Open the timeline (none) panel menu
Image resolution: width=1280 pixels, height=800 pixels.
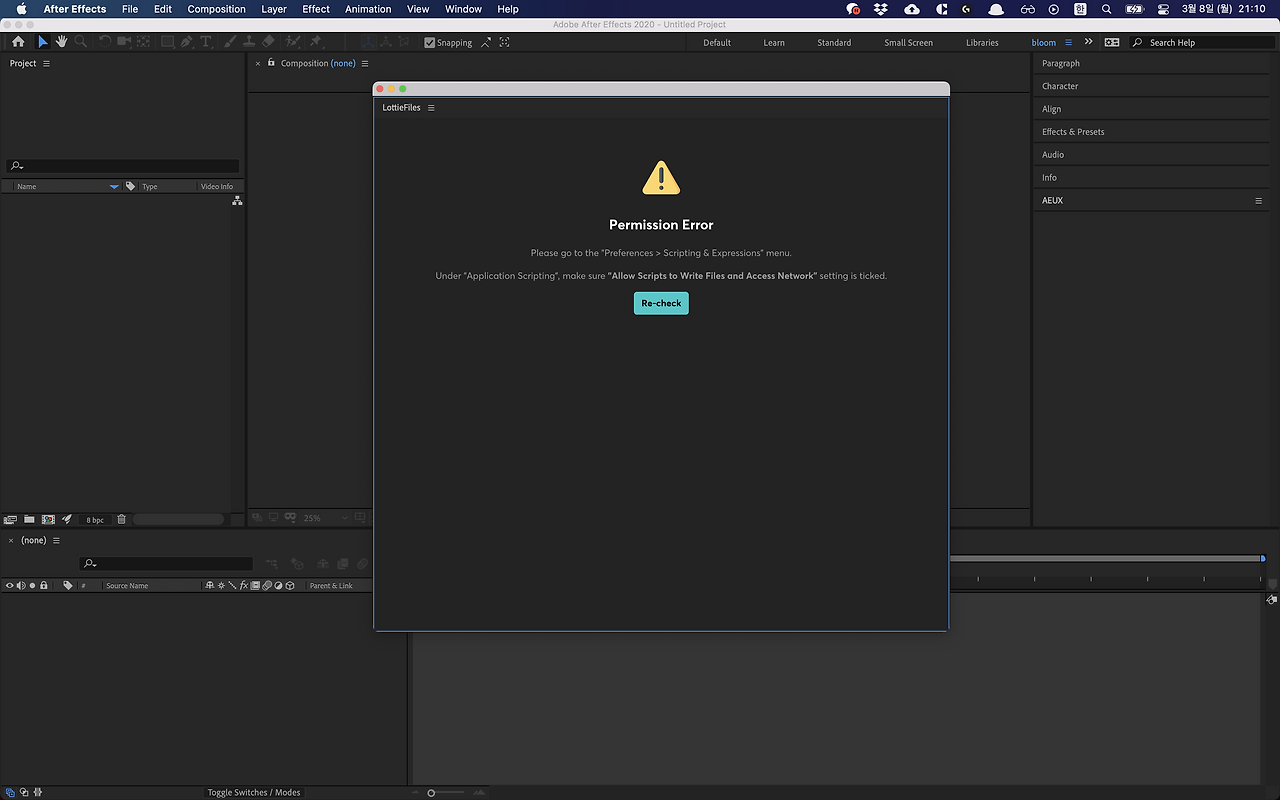point(56,540)
